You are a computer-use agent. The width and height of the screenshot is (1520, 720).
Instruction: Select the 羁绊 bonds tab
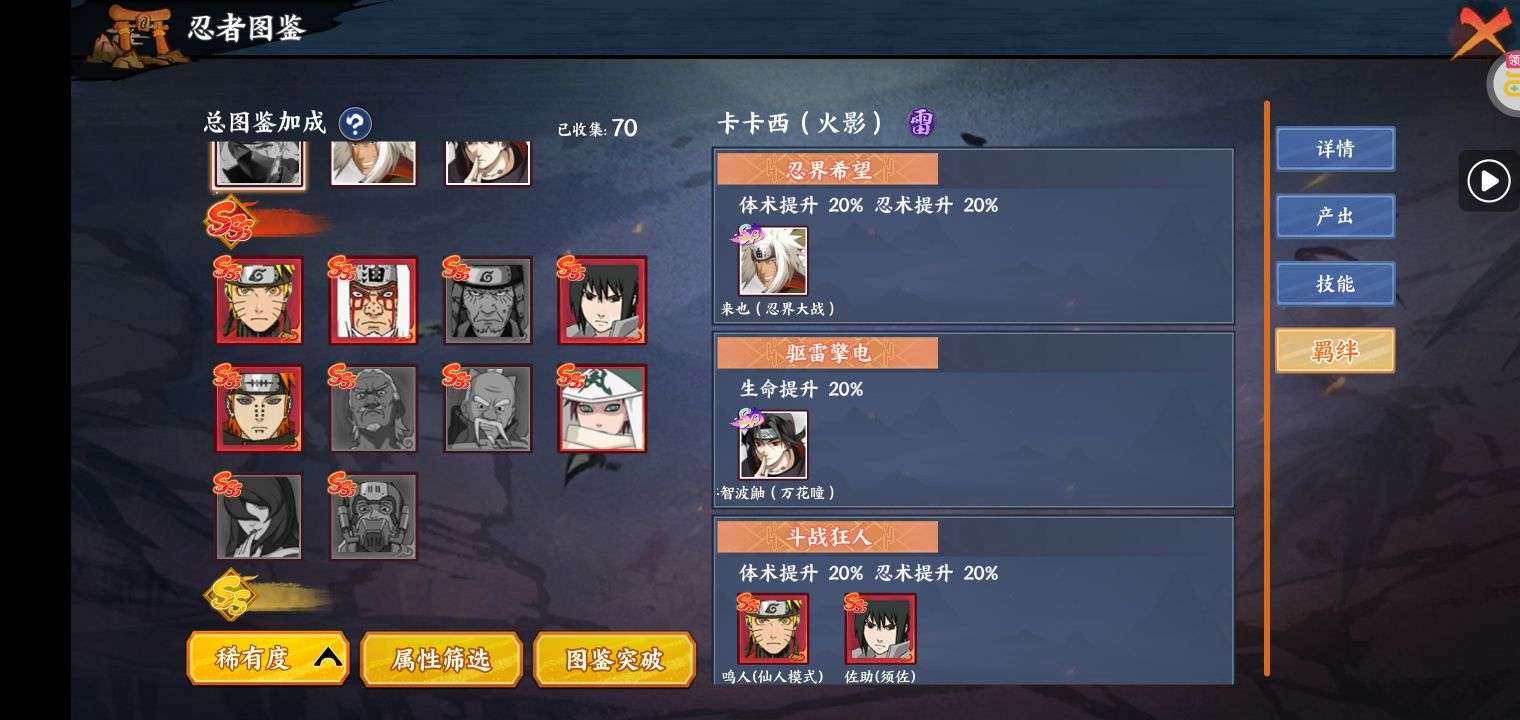click(1335, 351)
